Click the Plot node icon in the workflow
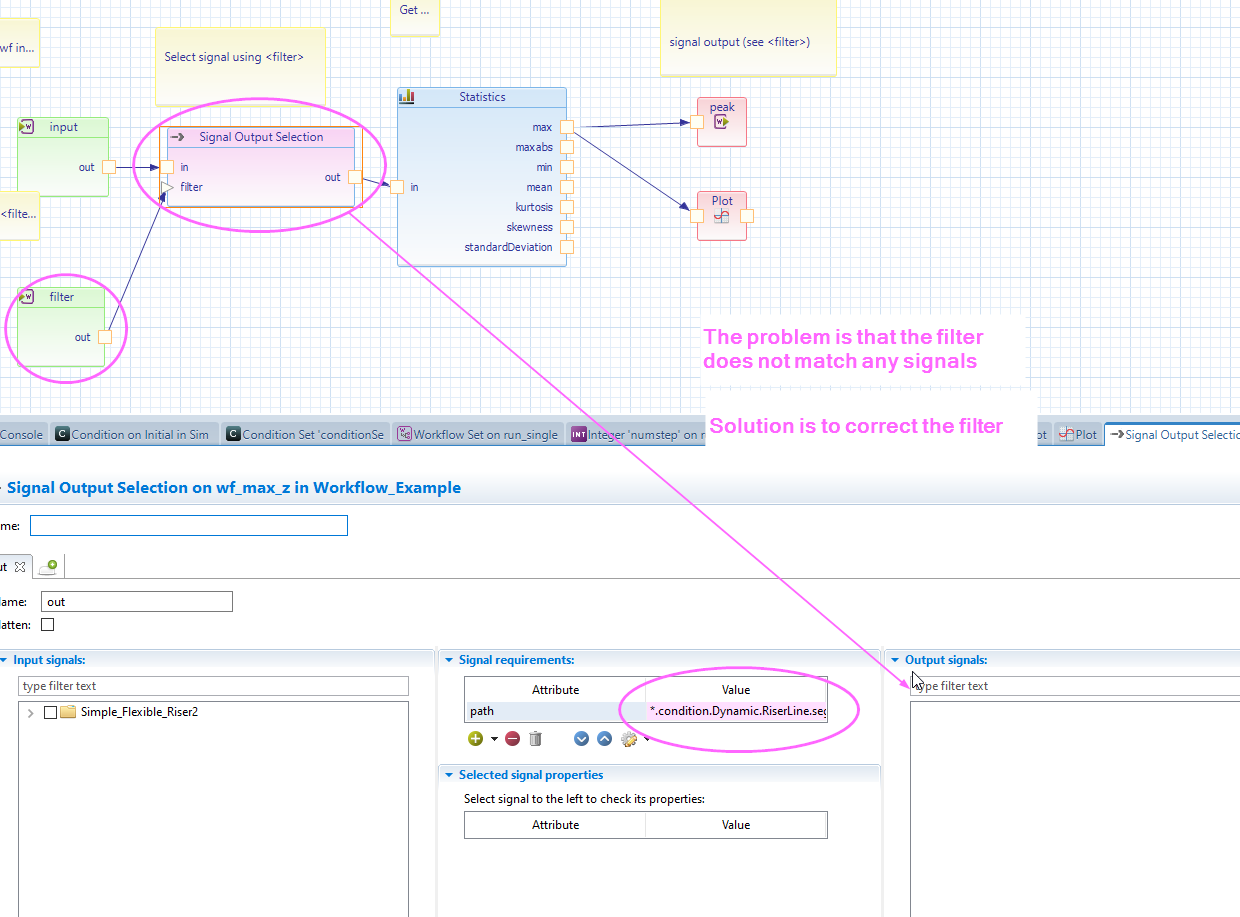Screen dimensions: 1240x917 (721, 215)
